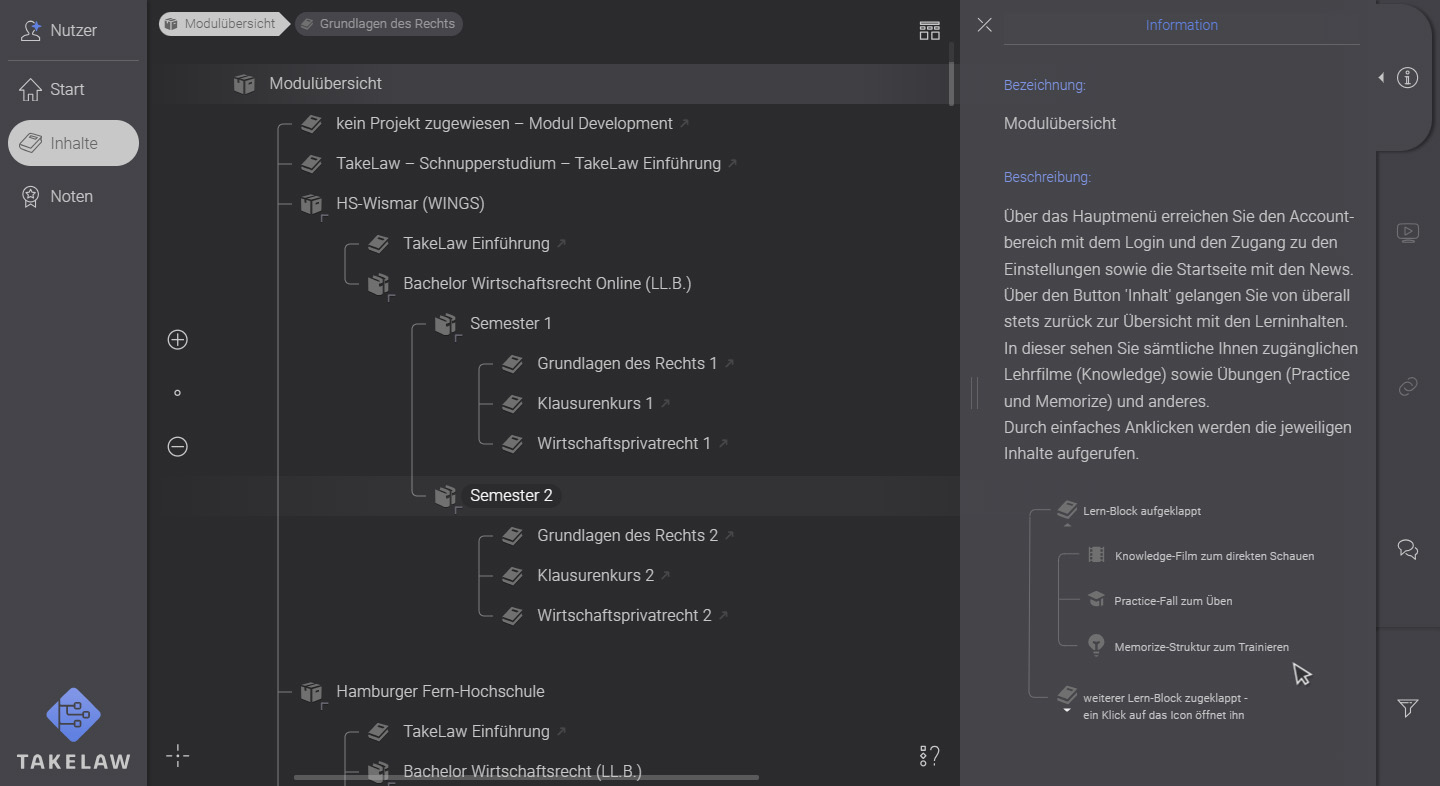Screen dimensions: 1440x786
Task: Zoom into the module tree with the plus icon
Action: (x=177, y=339)
